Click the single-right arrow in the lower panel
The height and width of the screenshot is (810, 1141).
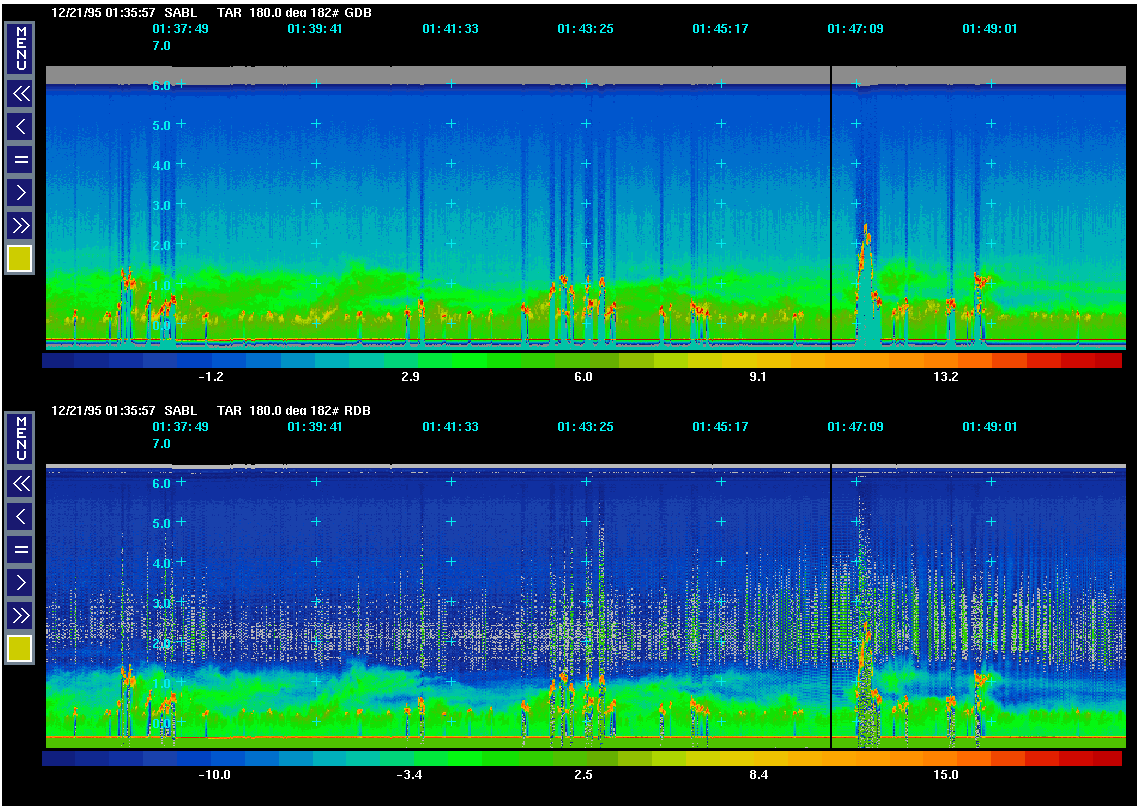[x=21, y=582]
